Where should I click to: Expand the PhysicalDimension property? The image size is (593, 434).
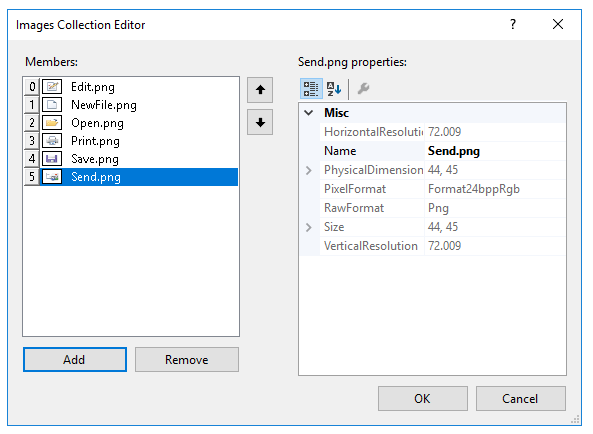309,170
